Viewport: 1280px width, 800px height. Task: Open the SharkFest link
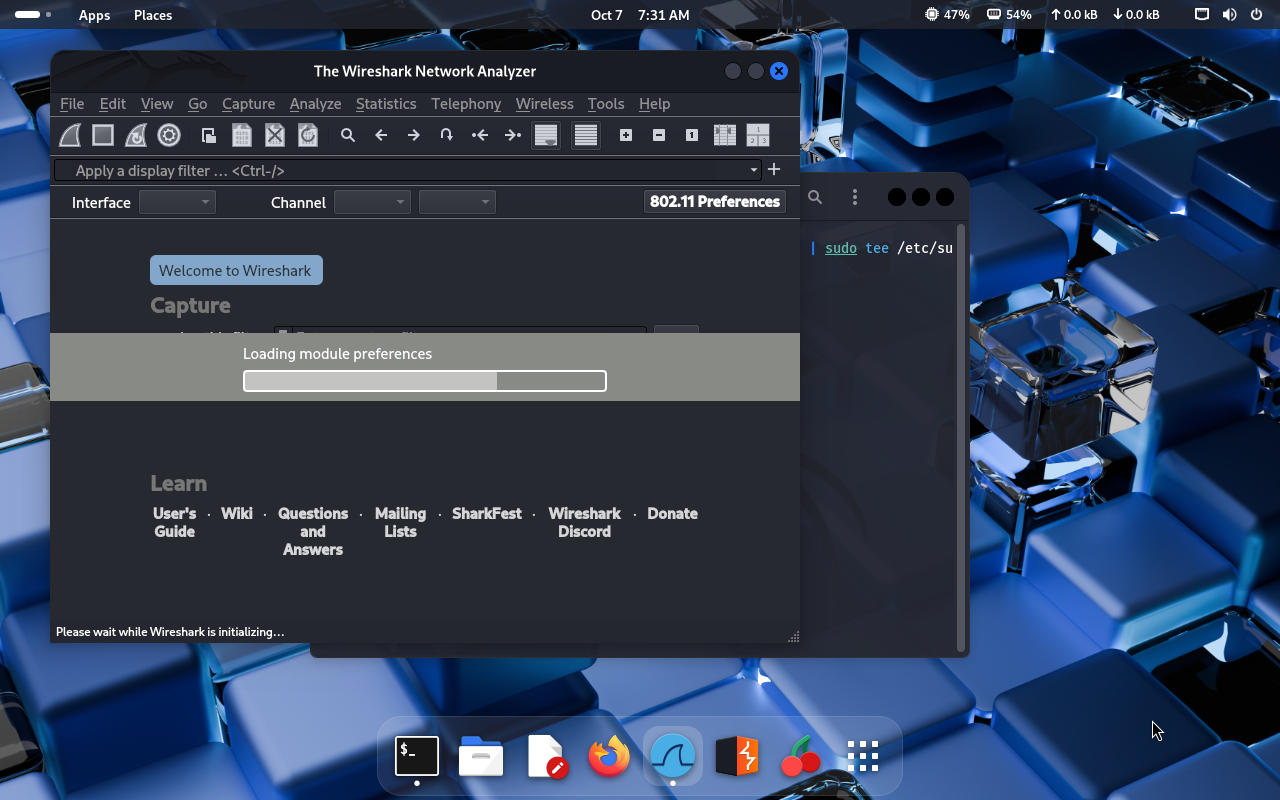487,513
